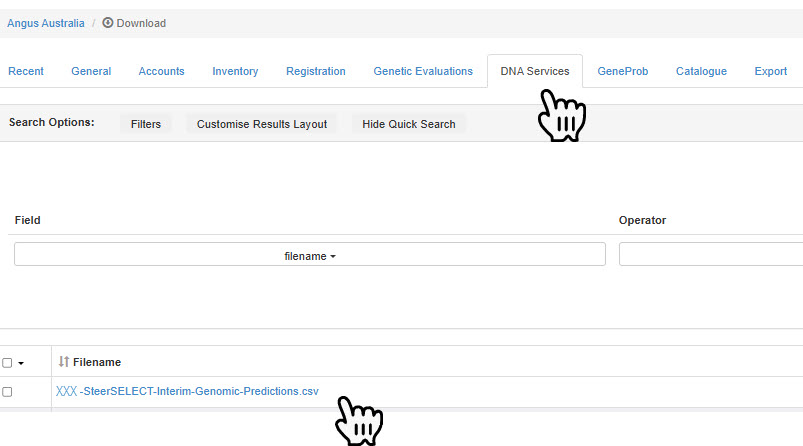Select the Inventory tab

click(235, 71)
